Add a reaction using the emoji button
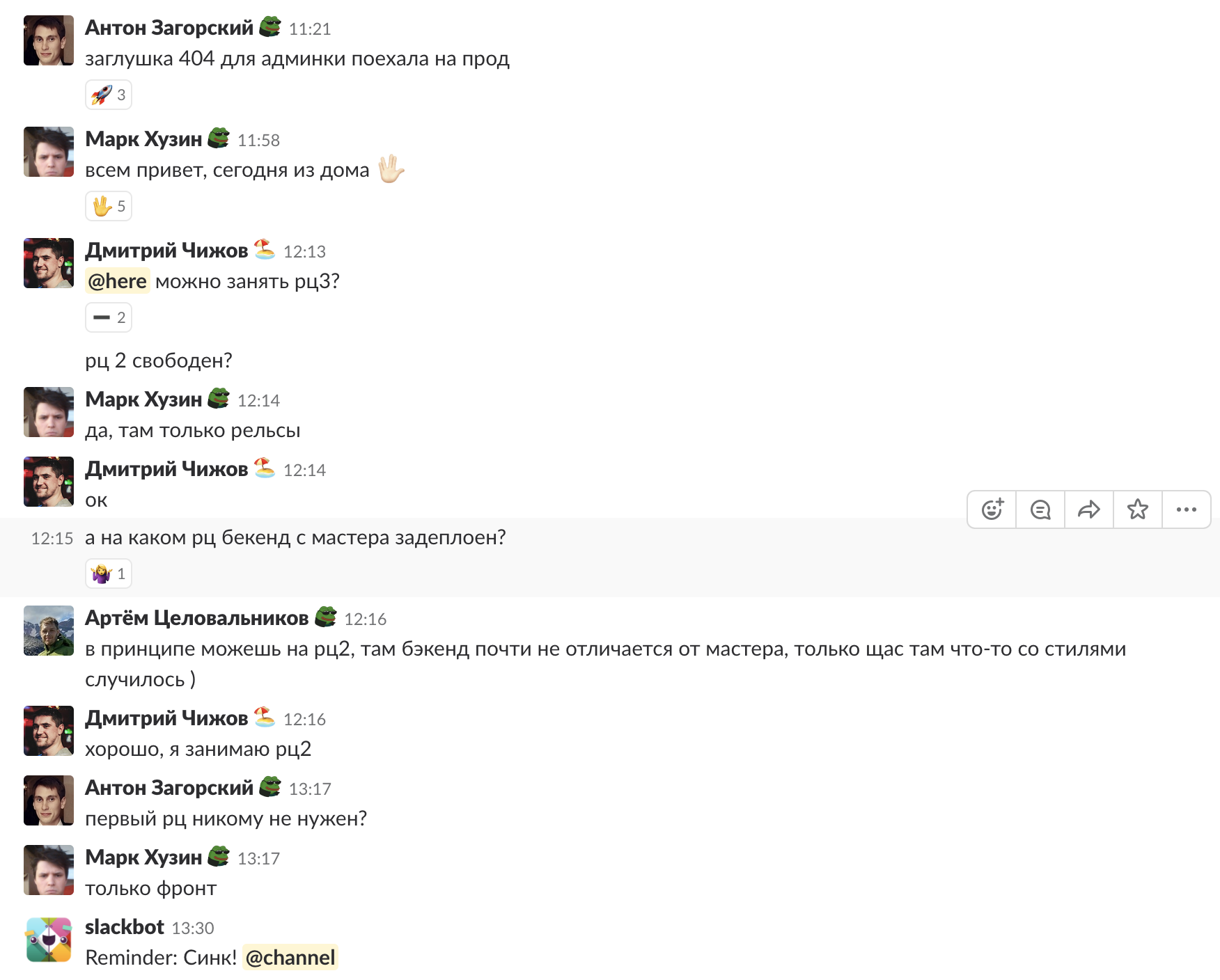 (992, 509)
